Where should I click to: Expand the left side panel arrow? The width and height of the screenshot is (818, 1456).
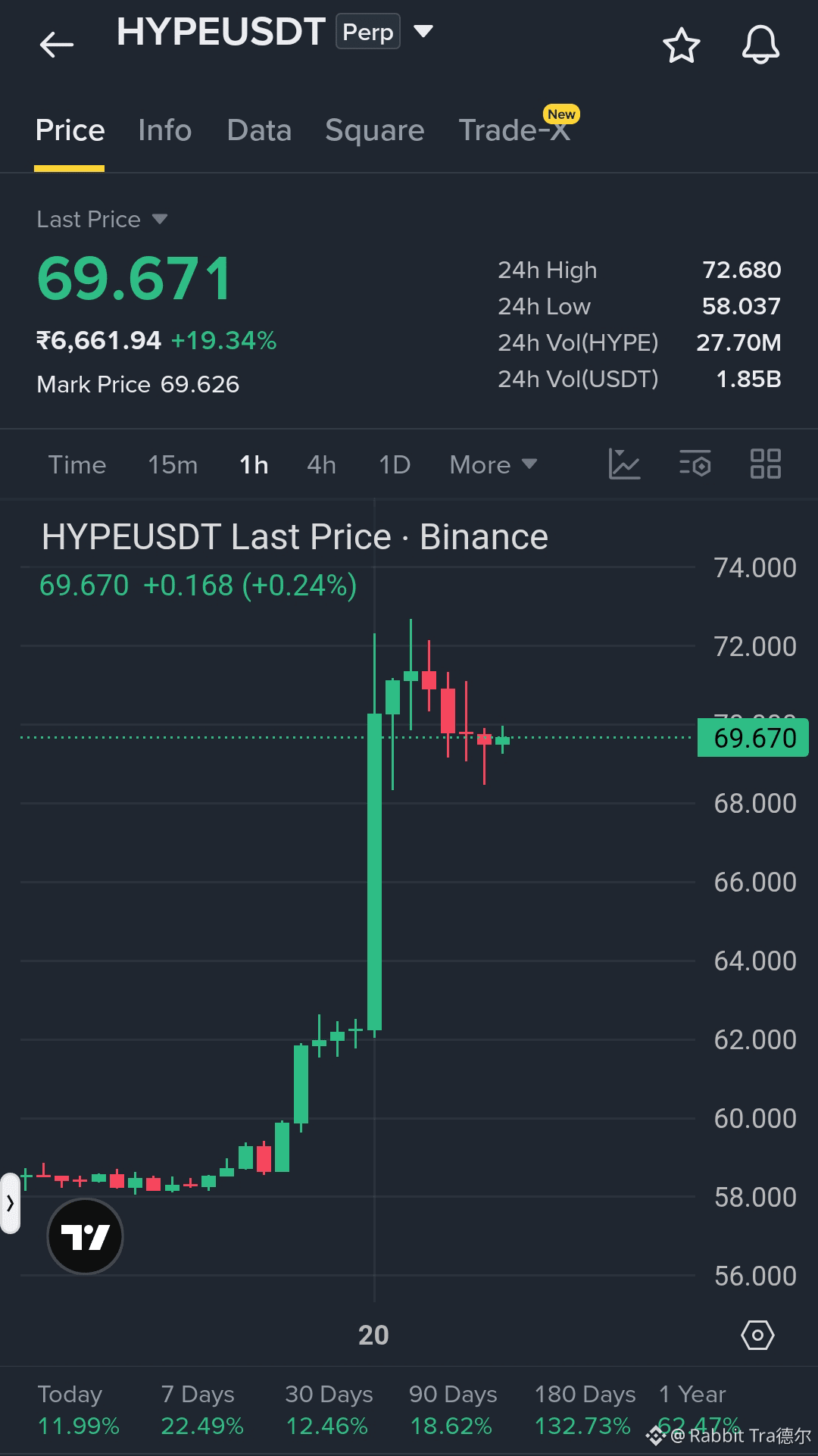tap(10, 1203)
